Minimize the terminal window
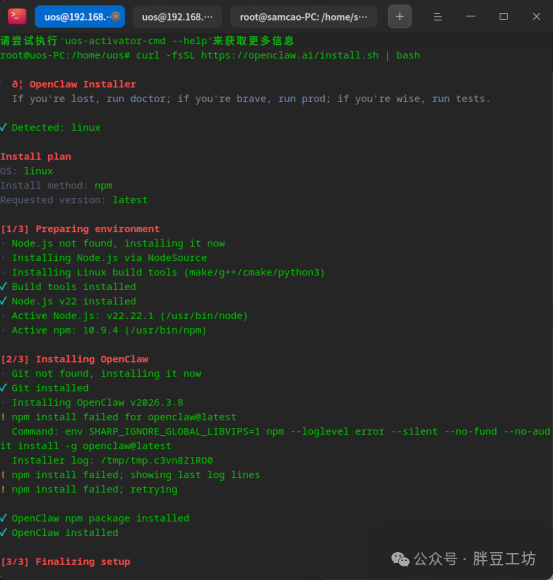The height and width of the screenshot is (581, 554). (x=471, y=17)
